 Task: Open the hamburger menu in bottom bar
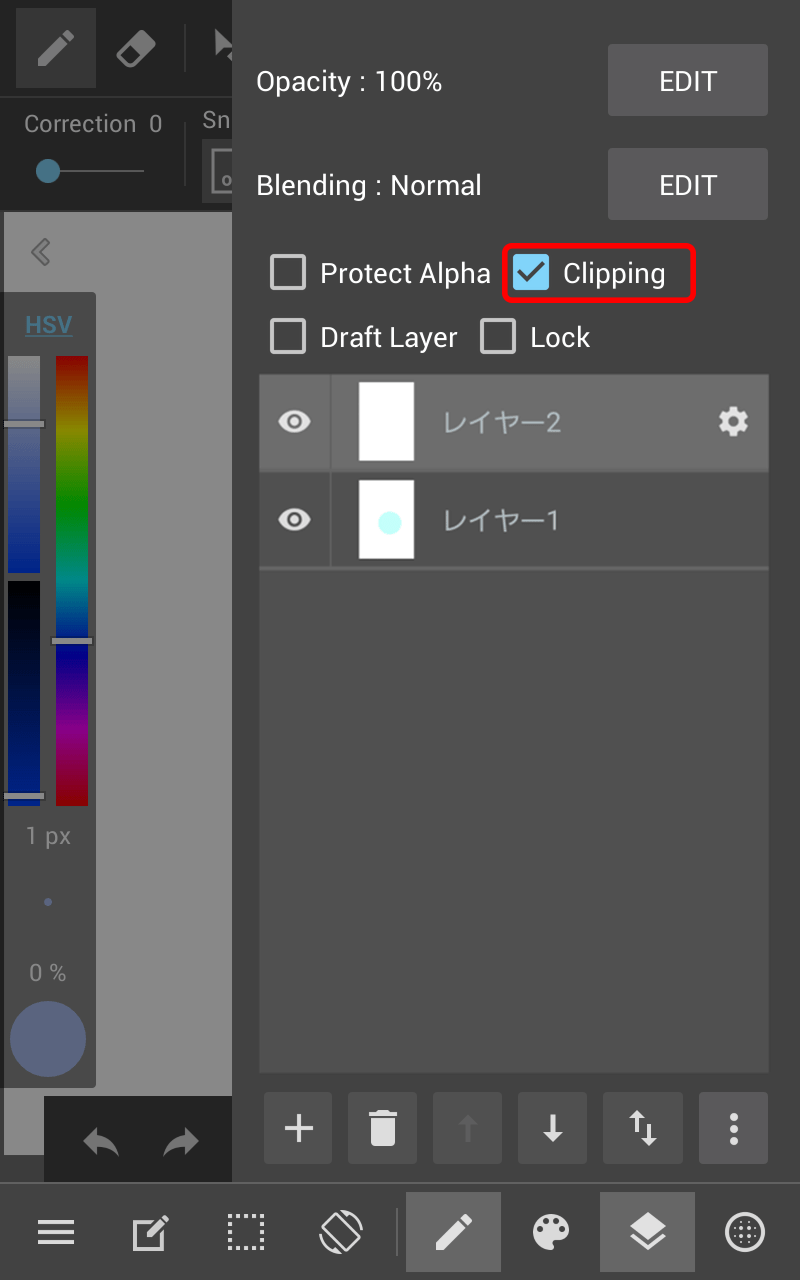point(56,1232)
